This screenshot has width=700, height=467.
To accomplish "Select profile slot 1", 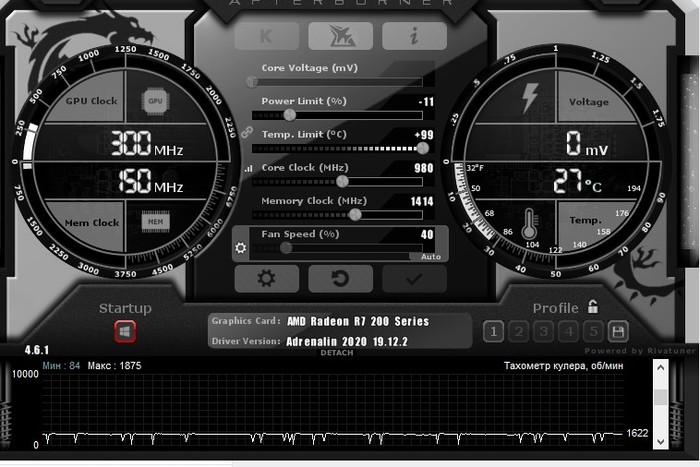I will [492, 331].
